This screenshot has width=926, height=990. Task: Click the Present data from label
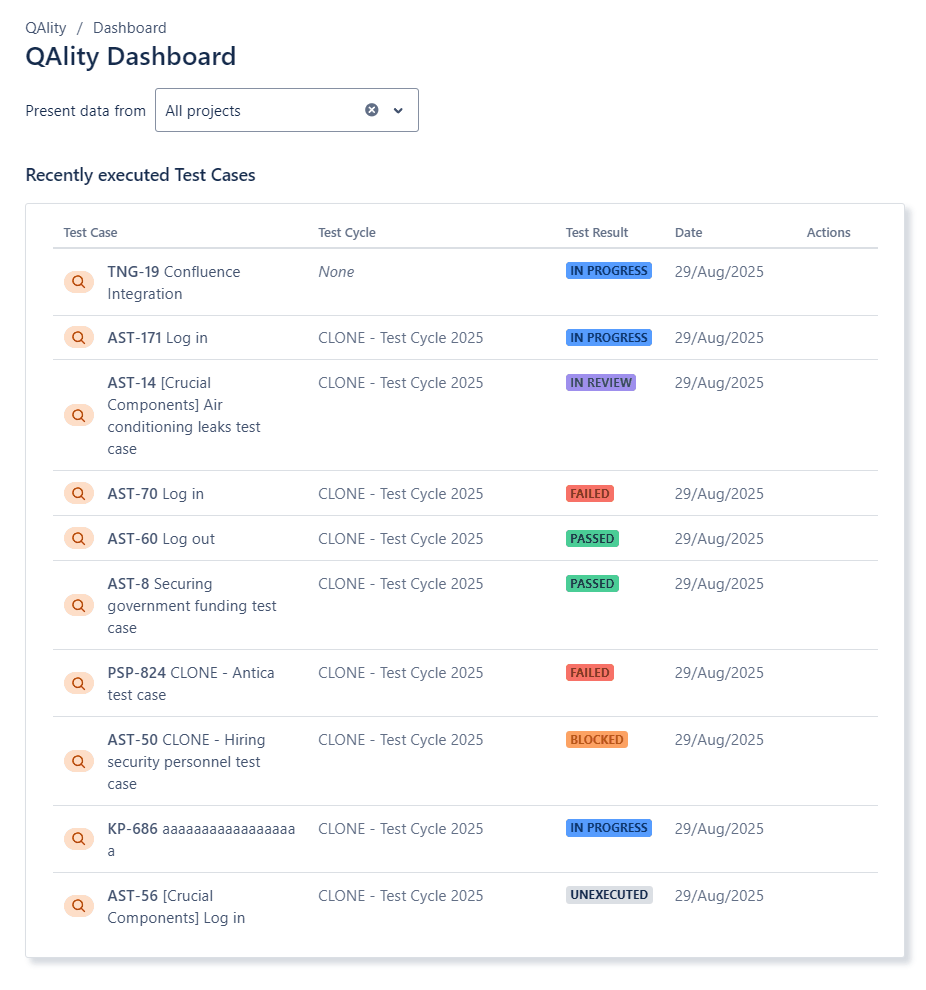pos(85,110)
